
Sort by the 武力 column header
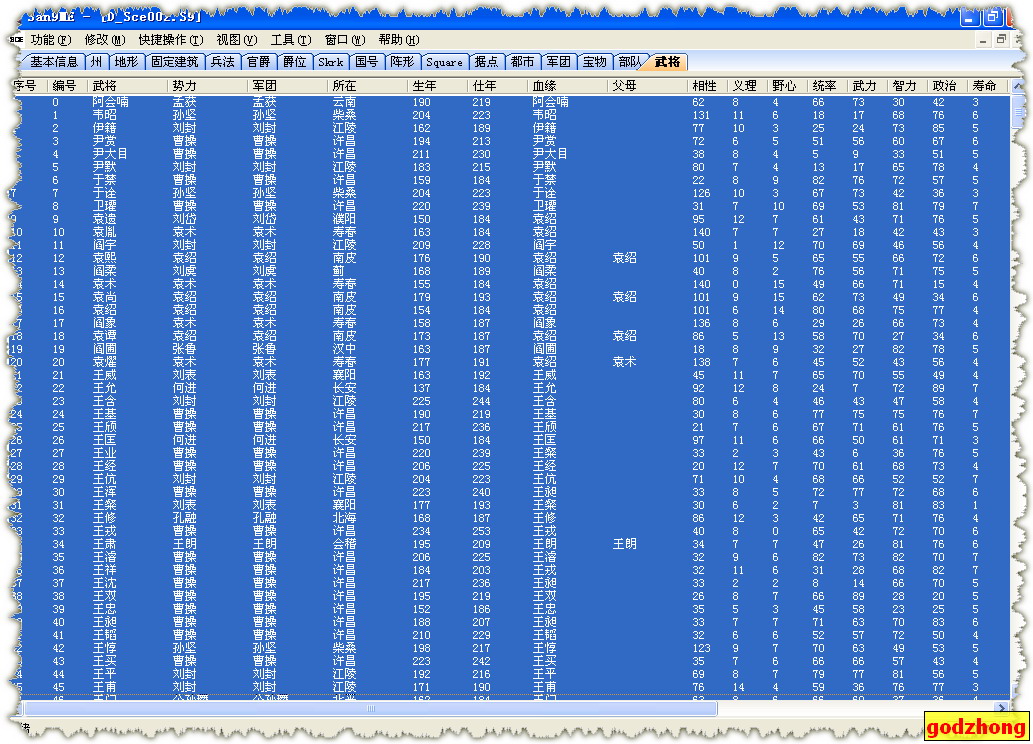point(864,86)
